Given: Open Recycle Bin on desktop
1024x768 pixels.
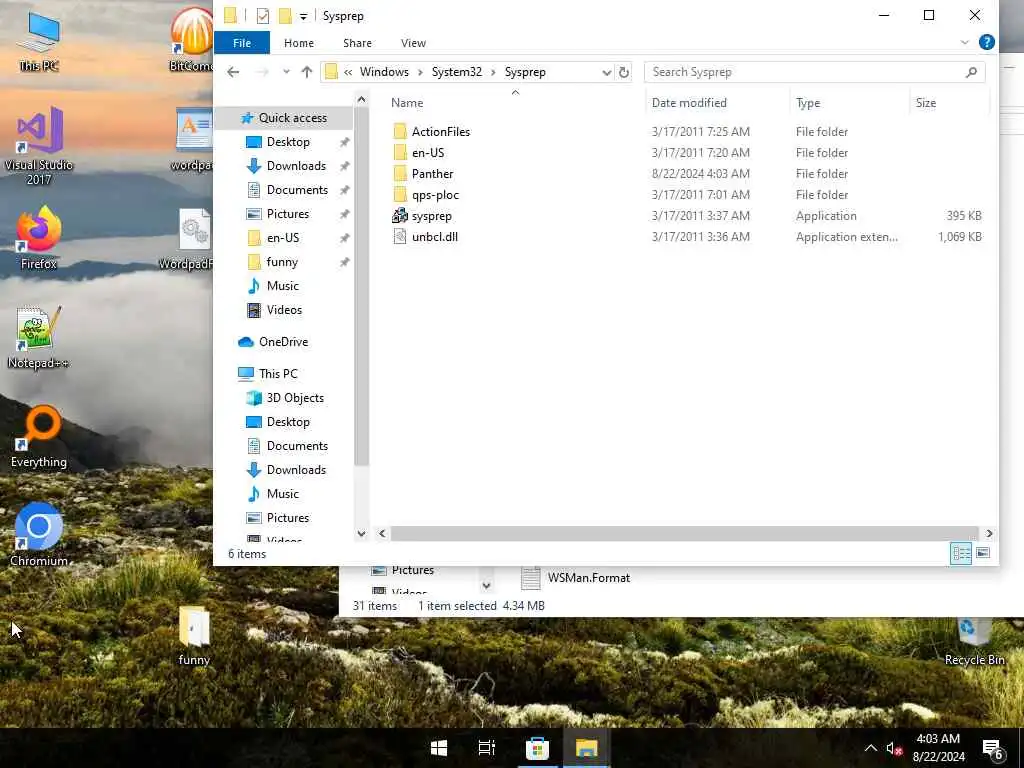Looking at the screenshot, I should tap(974, 643).
